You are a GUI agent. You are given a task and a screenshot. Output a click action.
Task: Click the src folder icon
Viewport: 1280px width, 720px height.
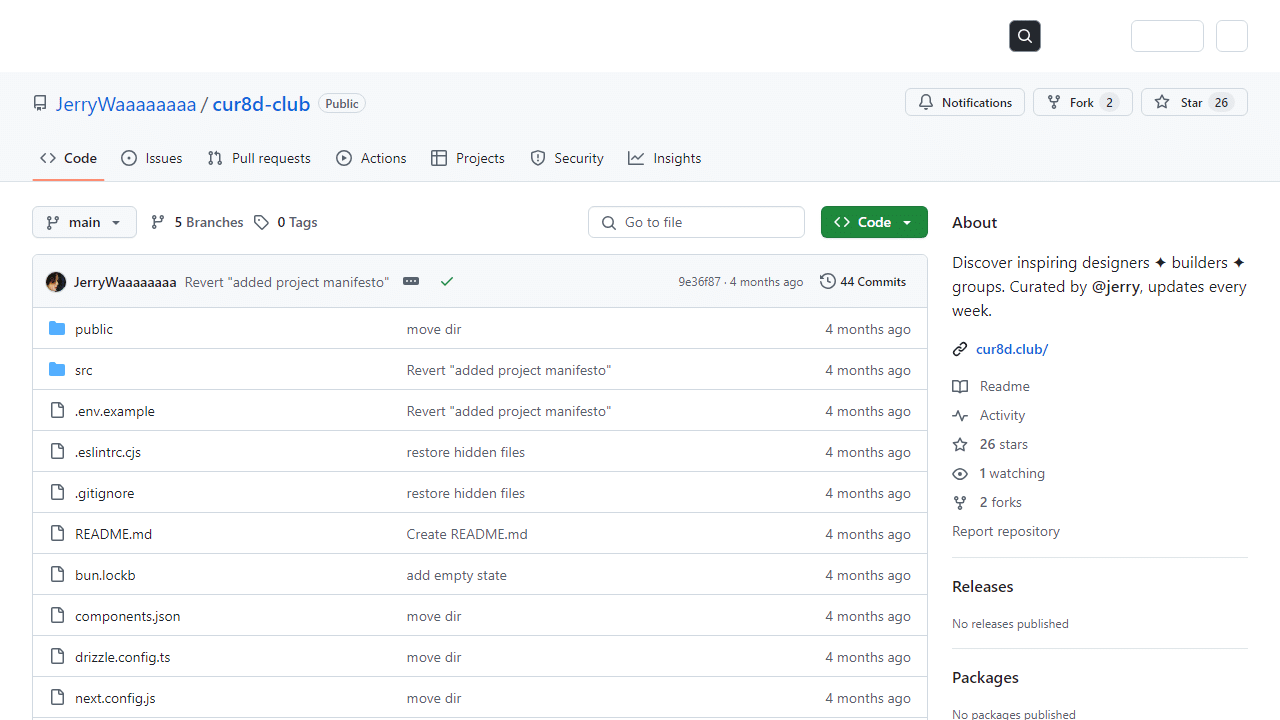[57, 370]
